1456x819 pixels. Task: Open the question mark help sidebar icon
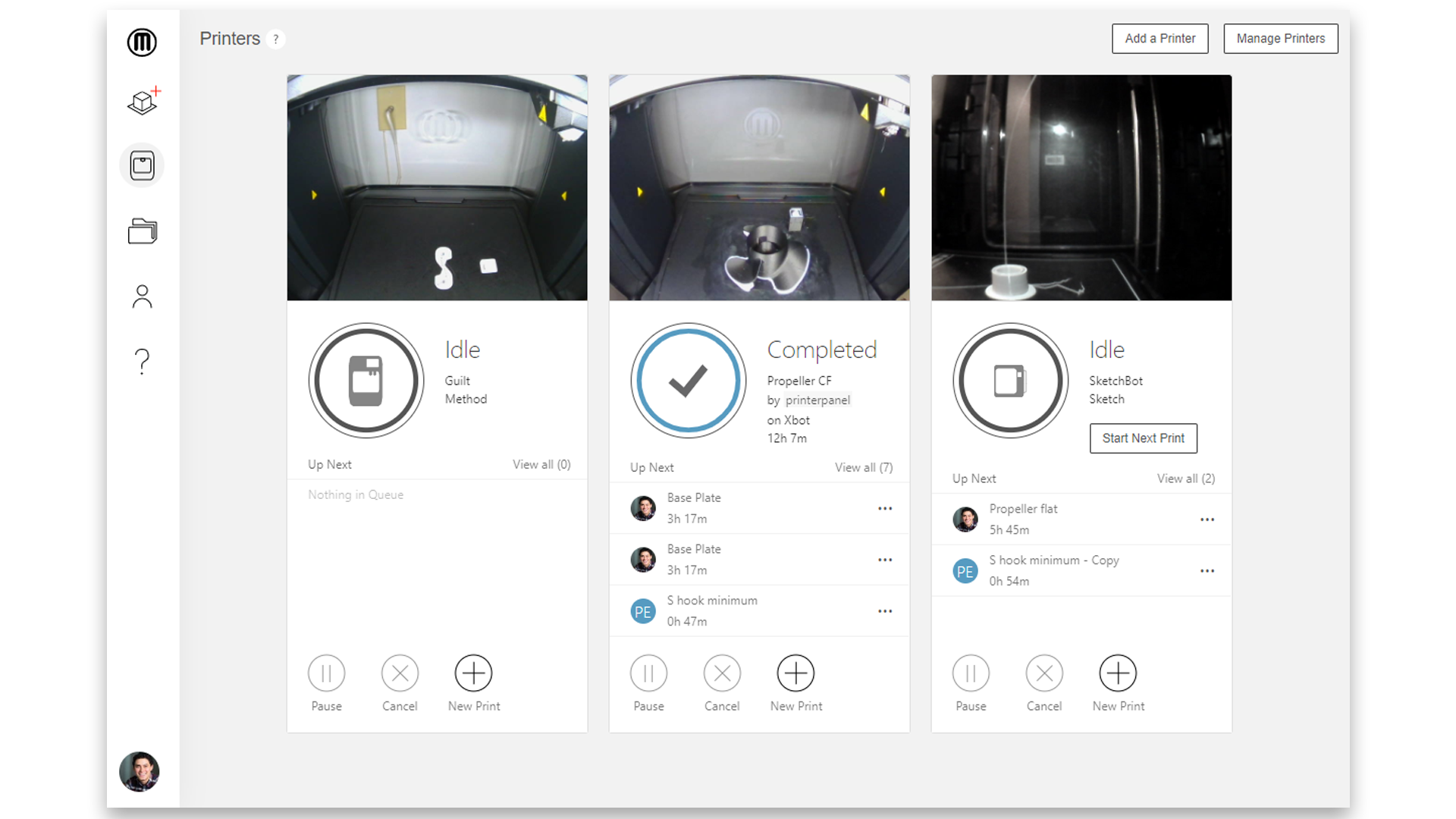pyautogui.click(x=142, y=362)
